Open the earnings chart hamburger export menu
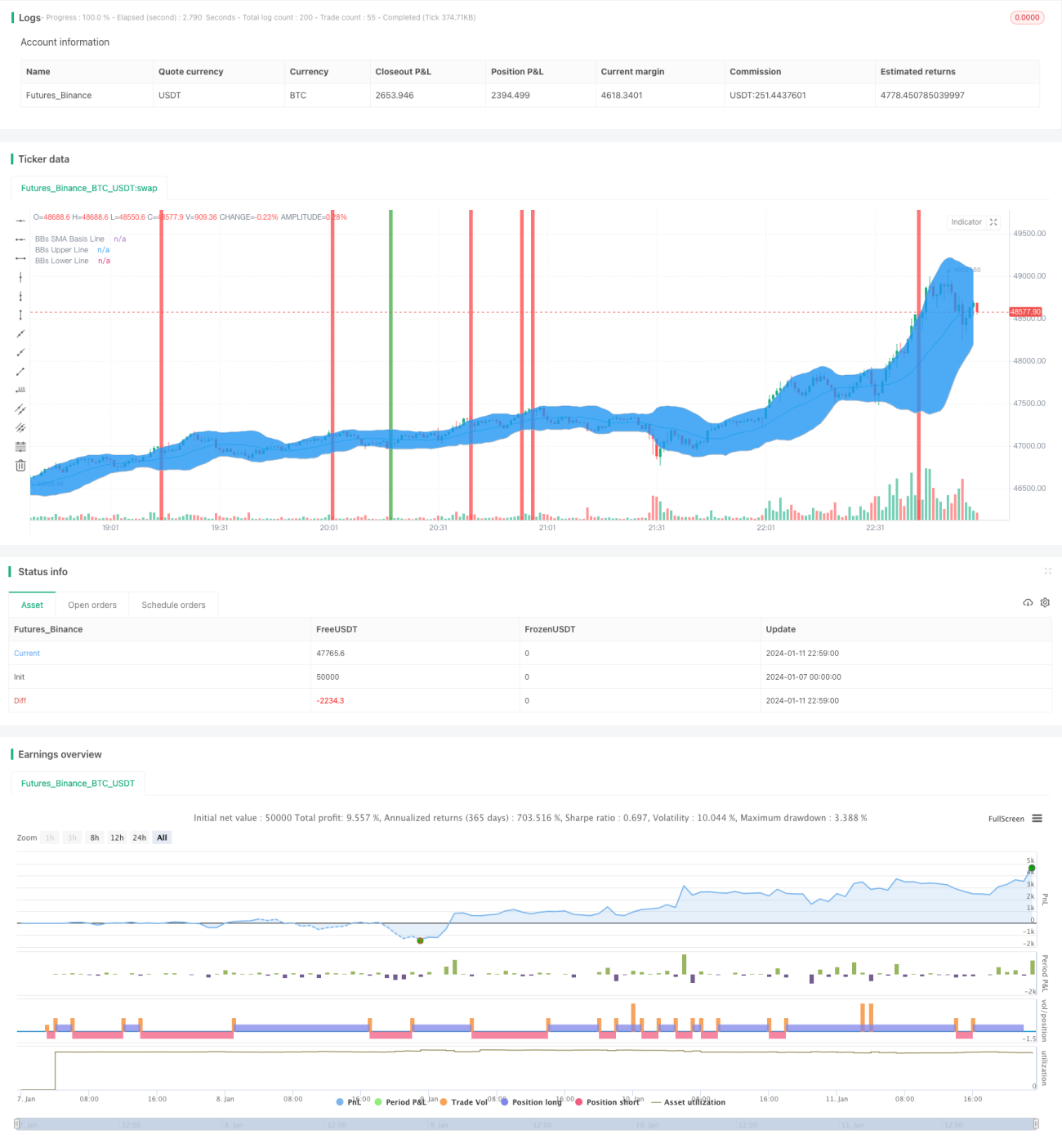 (1037, 818)
